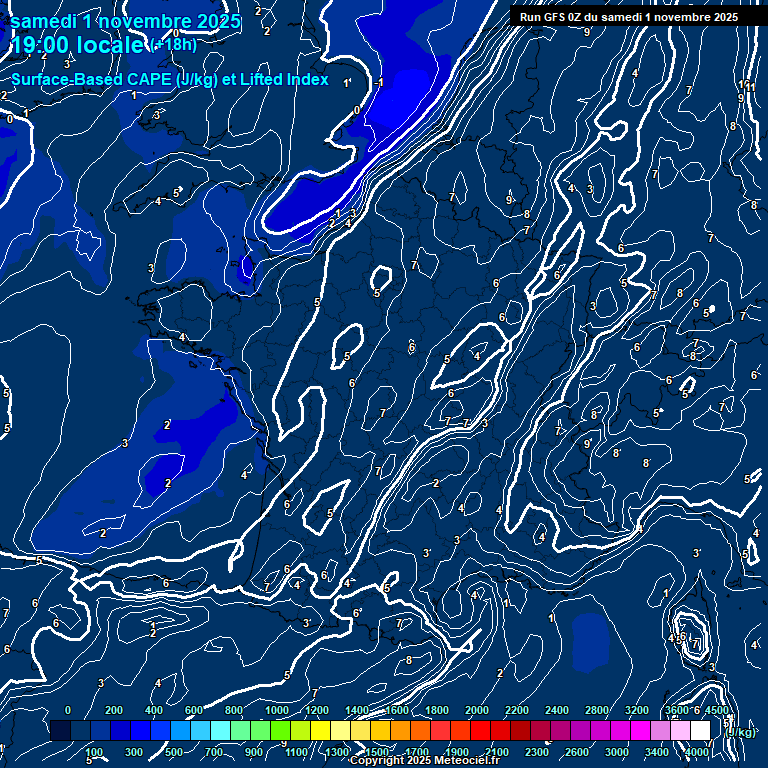Click the '1900' legend label
This screenshot has height=768, width=768.
point(457,752)
